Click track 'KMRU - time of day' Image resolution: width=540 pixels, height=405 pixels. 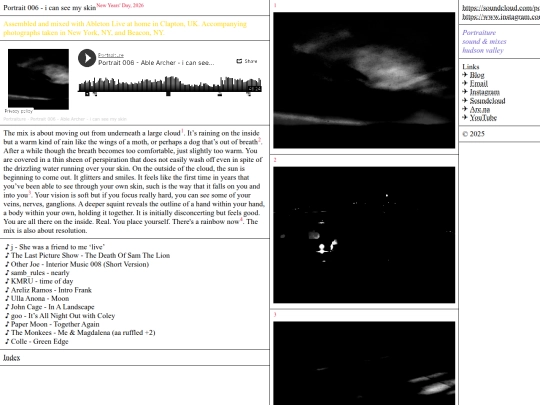[42, 281]
